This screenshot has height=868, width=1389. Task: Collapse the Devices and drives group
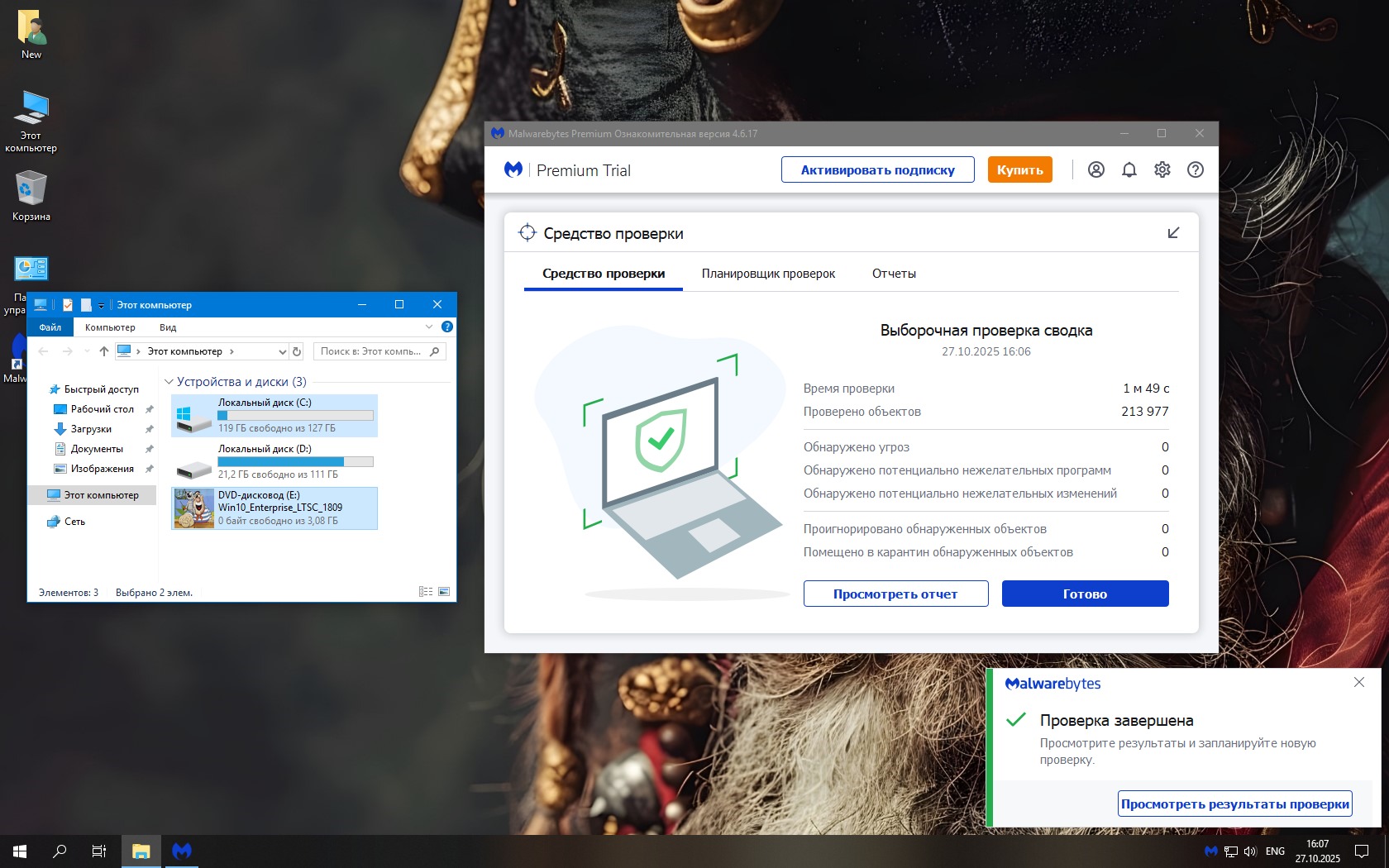169,382
